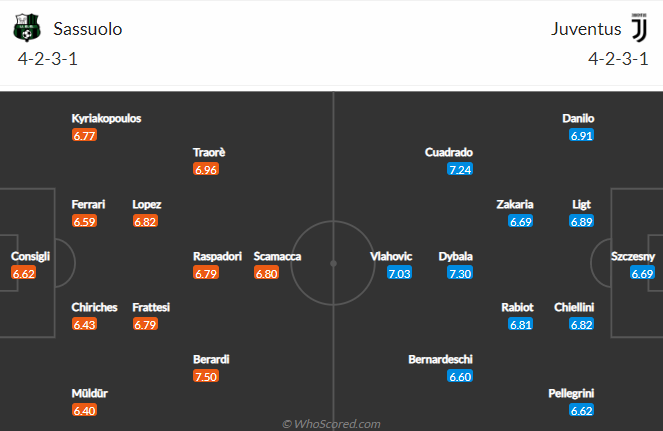Click player name Raspadori
Image resolution: width=663 pixels, height=431 pixels.
click(x=217, y=256)
